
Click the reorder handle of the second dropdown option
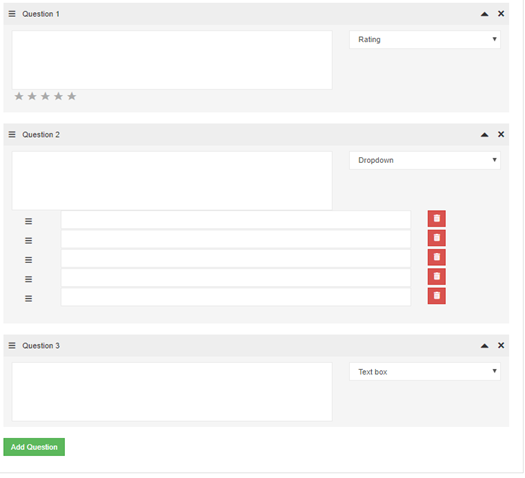point(28,241)
